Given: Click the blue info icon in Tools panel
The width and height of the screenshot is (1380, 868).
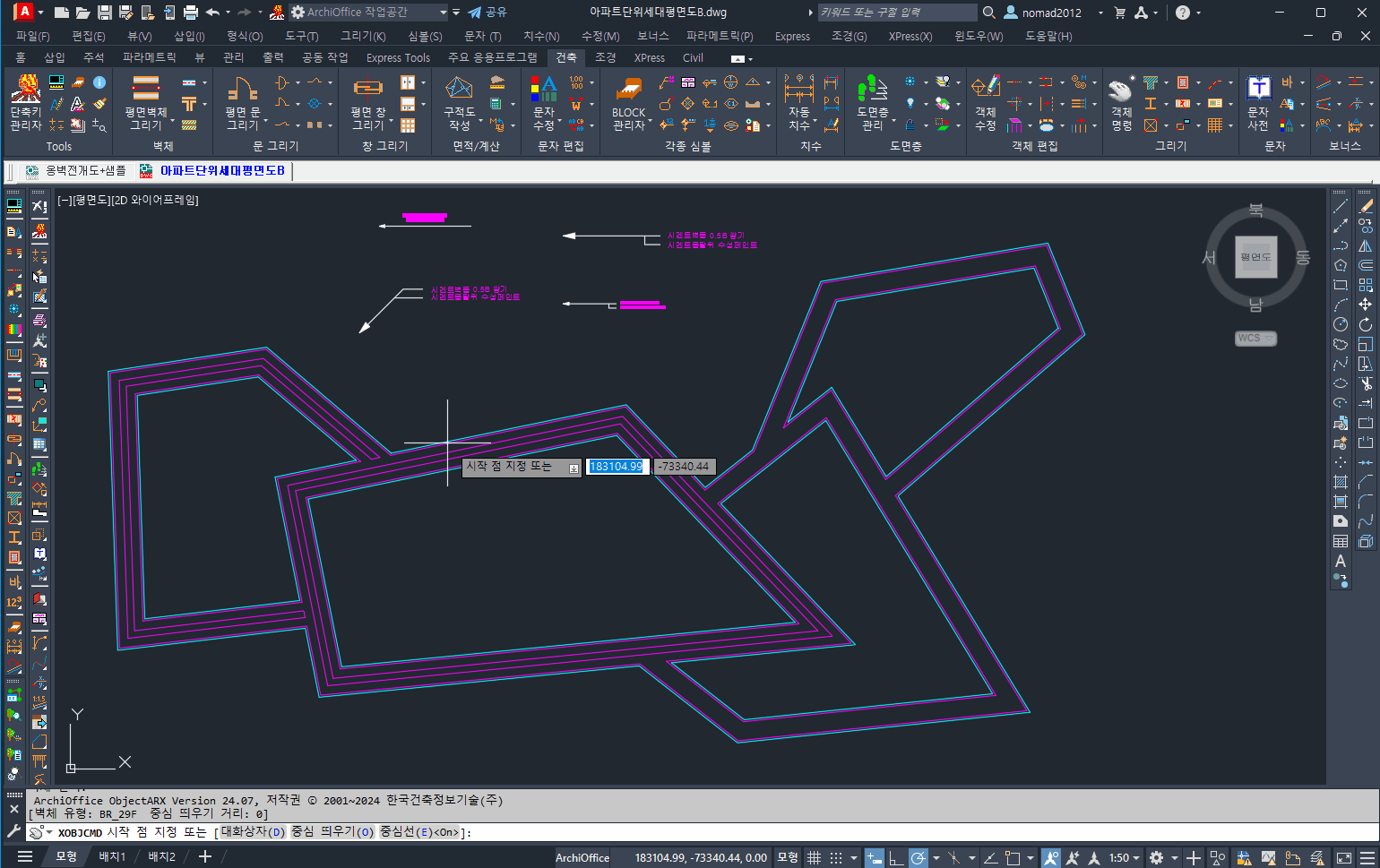Looking at the screenshot, I should pyautogui.click(x=99, y=82).
